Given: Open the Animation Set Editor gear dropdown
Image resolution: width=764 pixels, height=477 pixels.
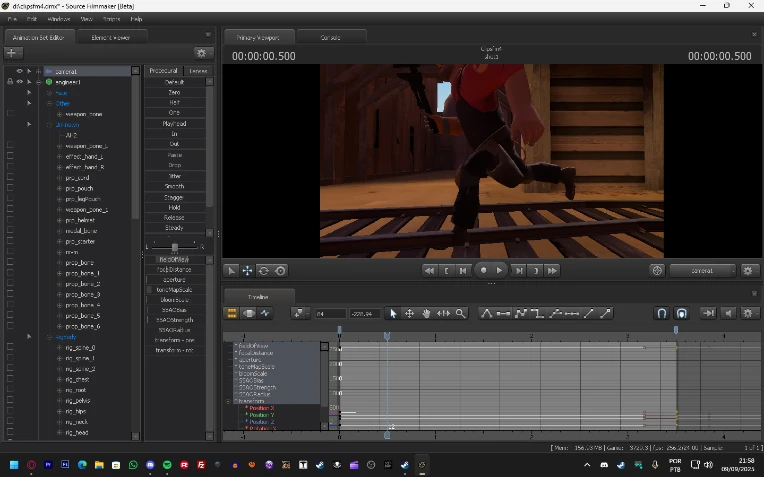Looking at the screenshot, I should pos(203,53).
